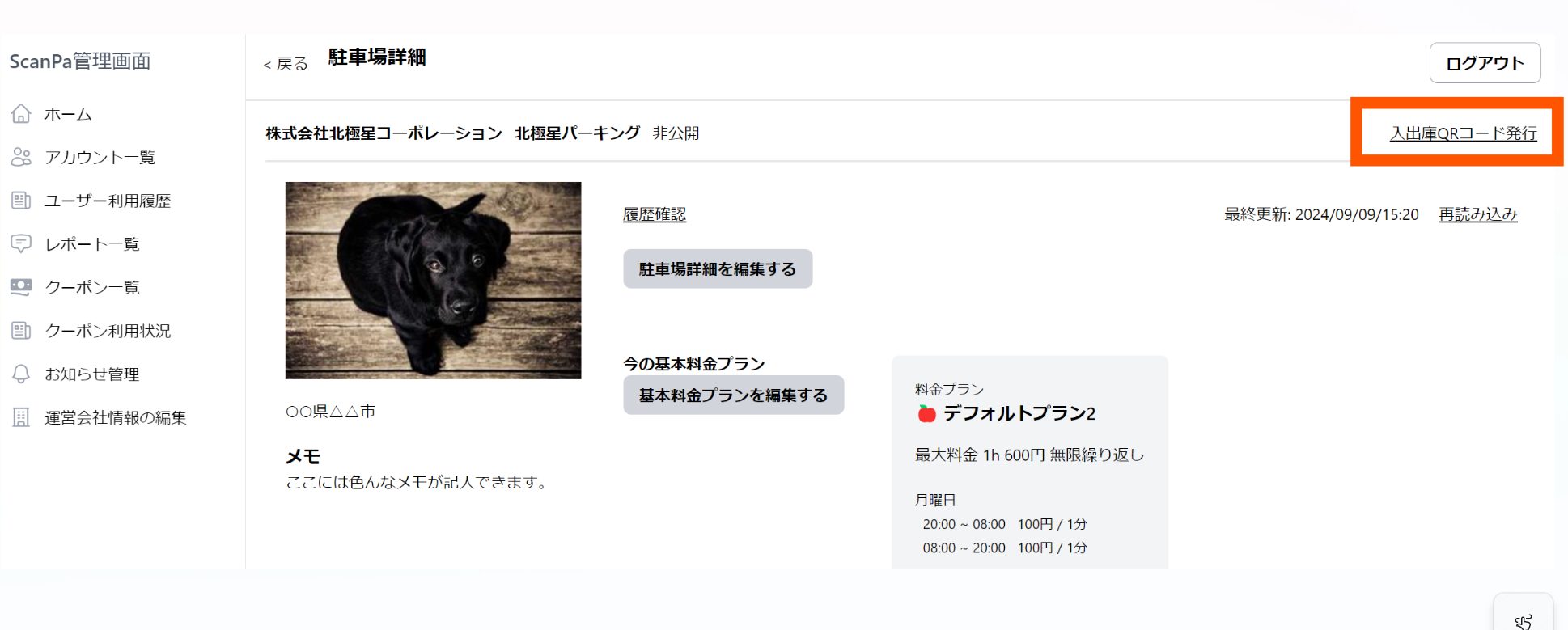Click 駐車場詳細を編集する button
The height and width of the screenshot is (630, 1568).
click(718, 268)
